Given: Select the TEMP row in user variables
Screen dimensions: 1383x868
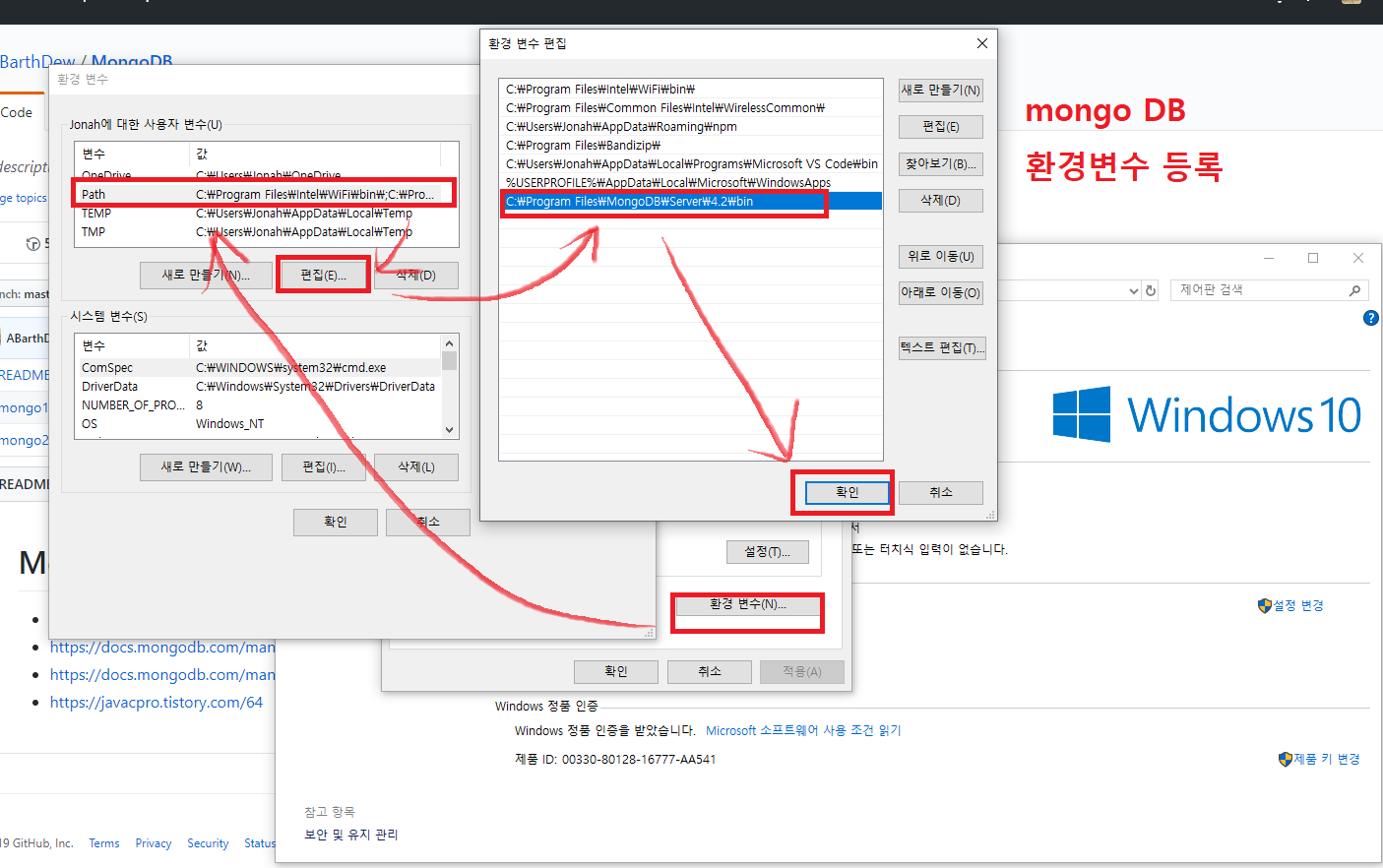Looking at the screenshot, I should coord(266,213).
